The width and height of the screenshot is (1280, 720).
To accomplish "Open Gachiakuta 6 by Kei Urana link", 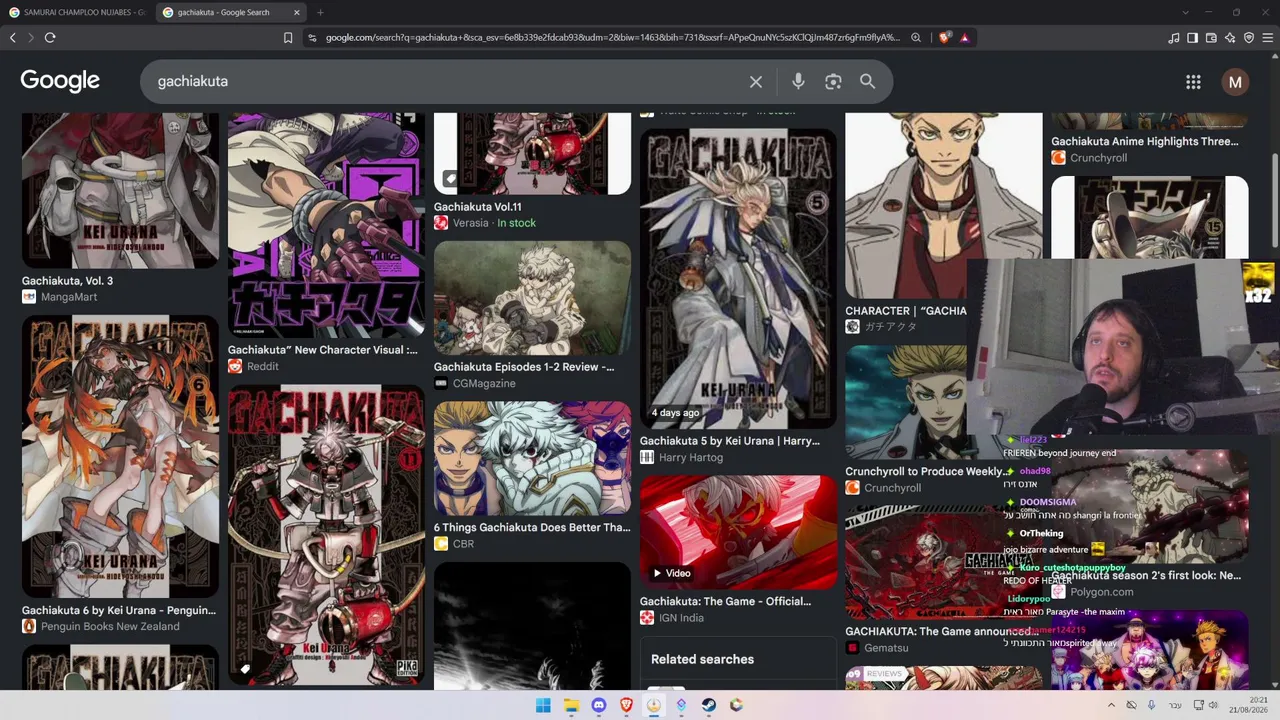I will tap(119, 610).
